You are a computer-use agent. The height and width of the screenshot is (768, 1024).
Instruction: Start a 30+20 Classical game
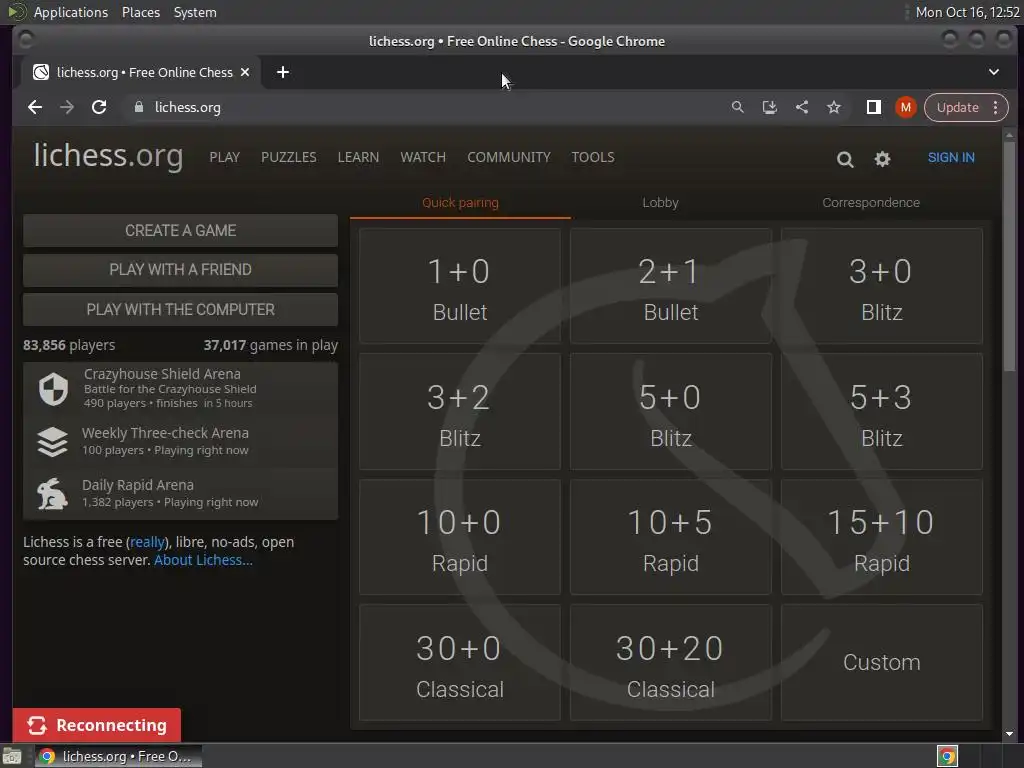pyautogui.click(x=671, y=663)
